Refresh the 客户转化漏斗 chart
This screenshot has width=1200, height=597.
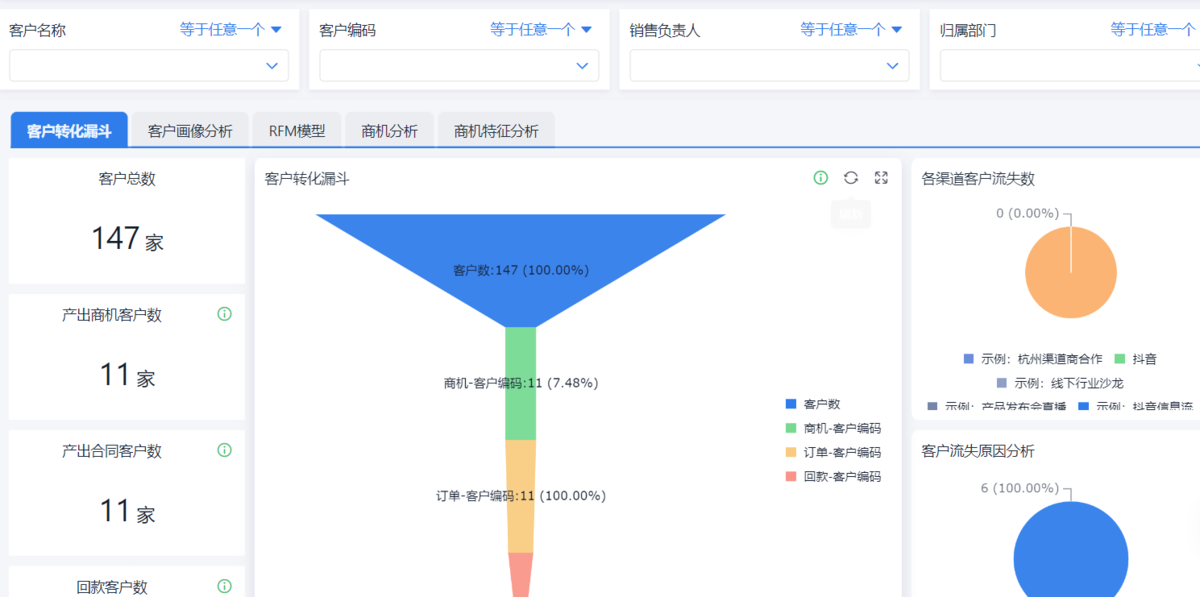[851, 178]
